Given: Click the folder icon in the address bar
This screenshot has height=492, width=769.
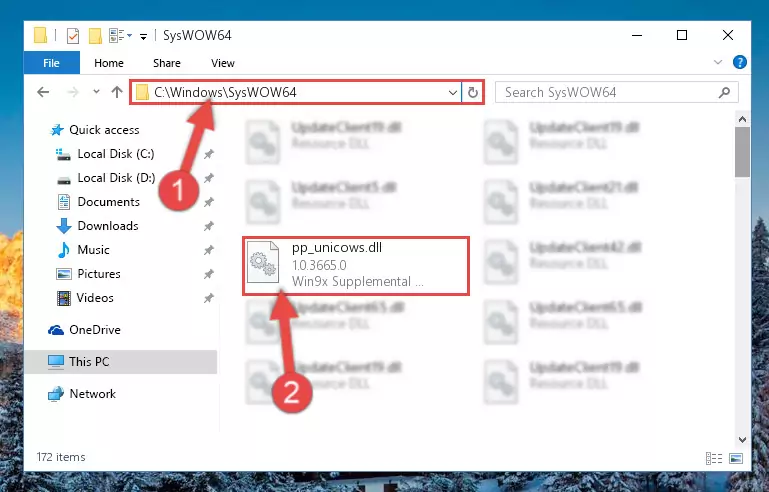Looking at the screenshot, I should pos(142,92).
